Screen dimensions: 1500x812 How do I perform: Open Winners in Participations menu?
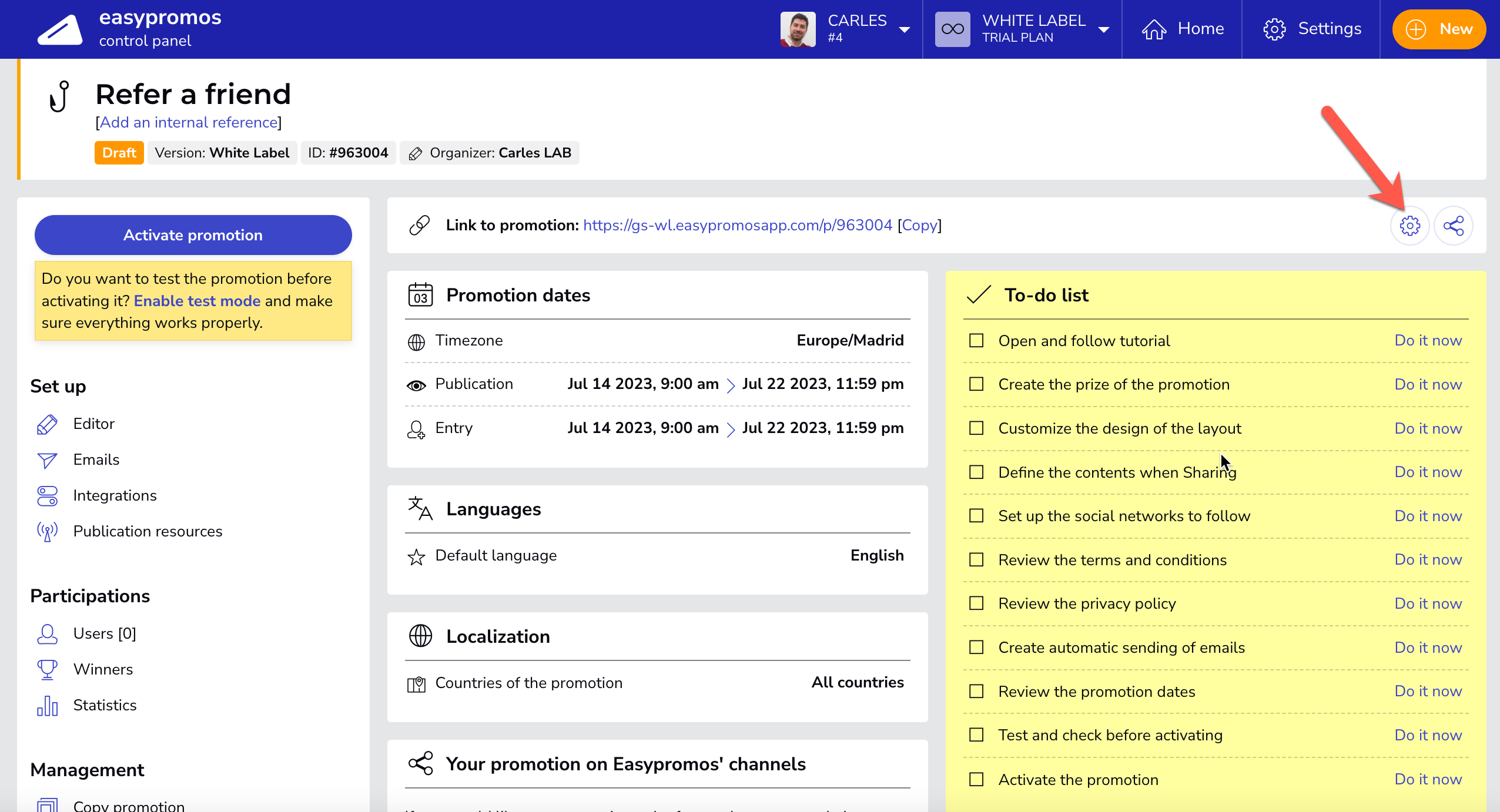[103, 670]
